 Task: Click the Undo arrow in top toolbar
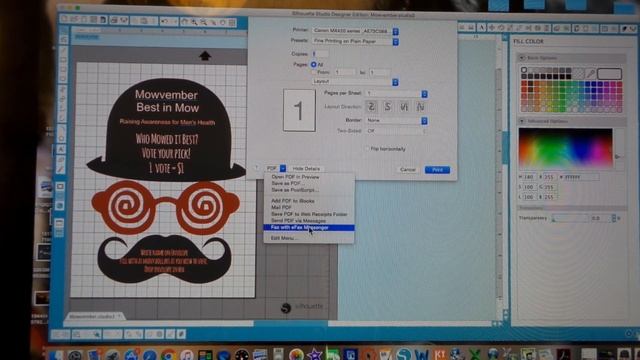pos(164,21)
